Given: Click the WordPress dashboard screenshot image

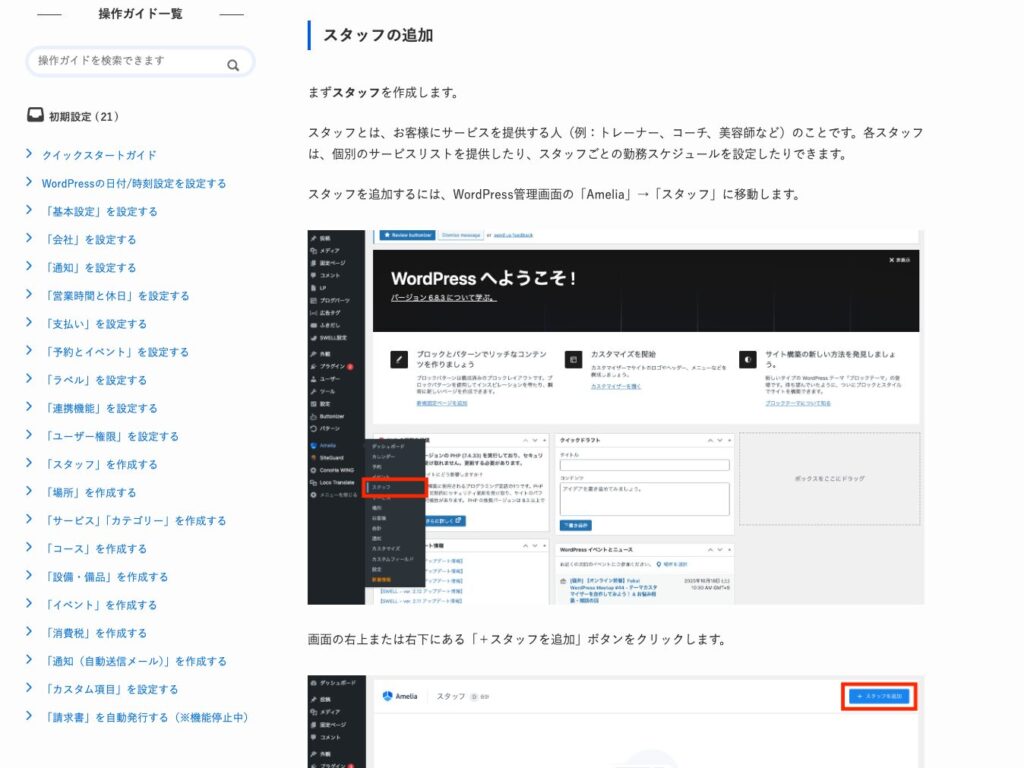Looking at the screenshot, I should [615, 417].
